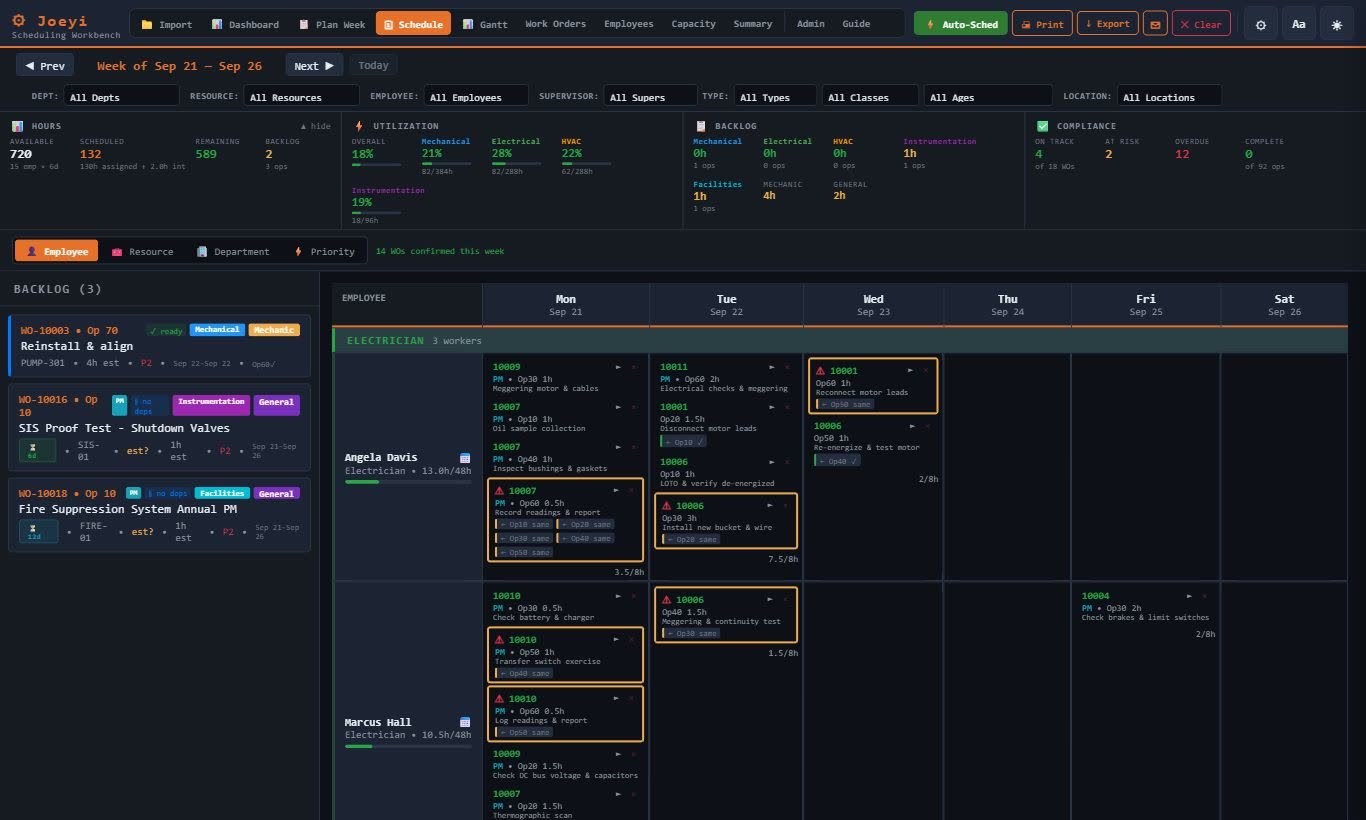Image resolution: width=1366 pixels, height=820 pixels.
Task: Remove the Reconnect motor leads card
Action: 926,370
